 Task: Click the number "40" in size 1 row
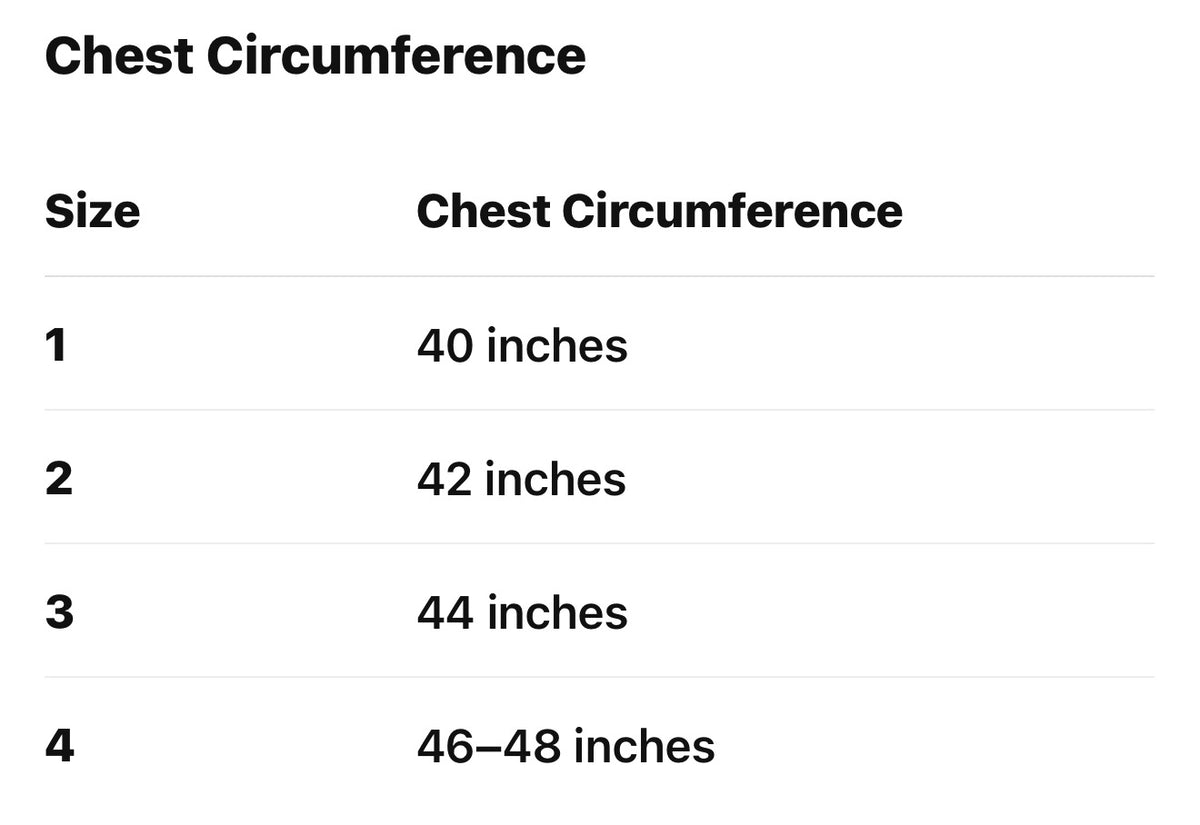[445, 346]
